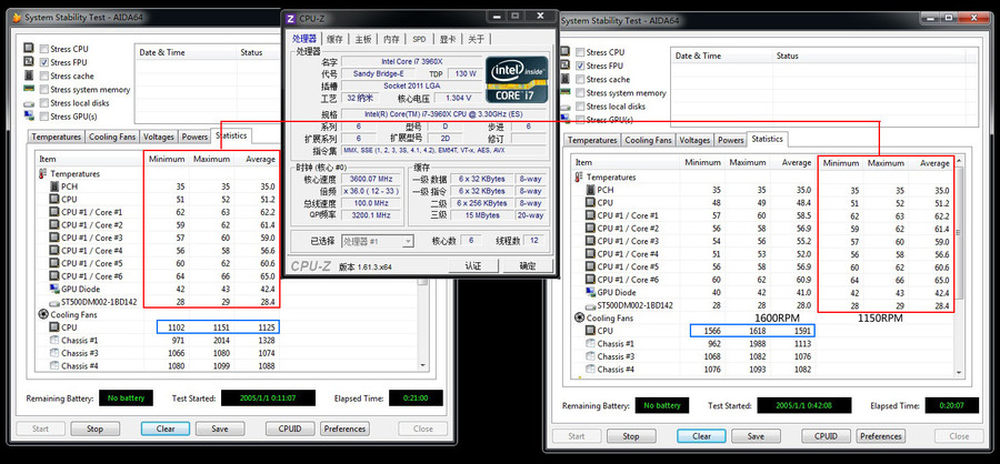Clear statistics in left AIDA64 window

[x=165, y=429]
